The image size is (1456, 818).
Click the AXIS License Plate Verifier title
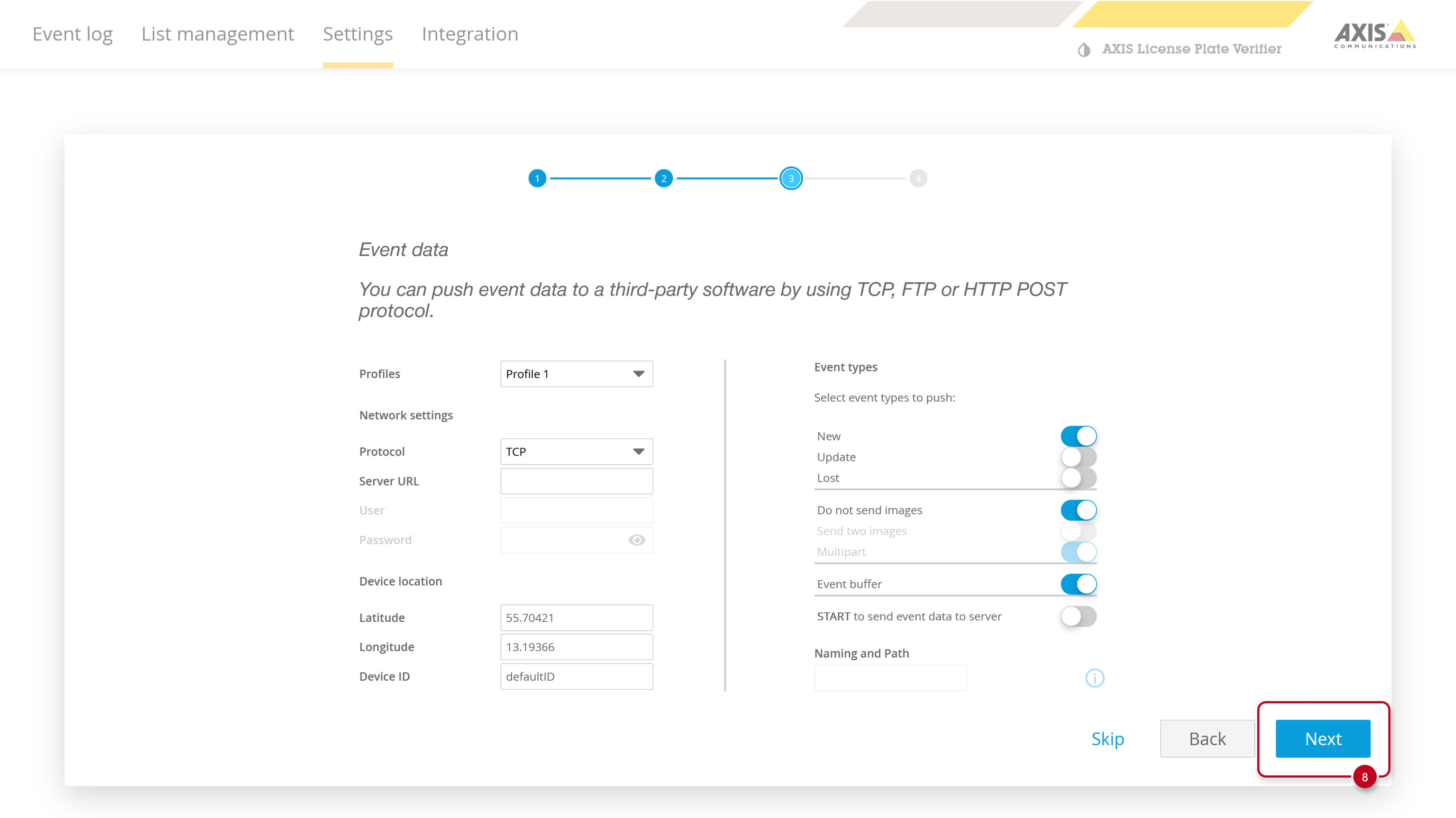point(1191,49)
